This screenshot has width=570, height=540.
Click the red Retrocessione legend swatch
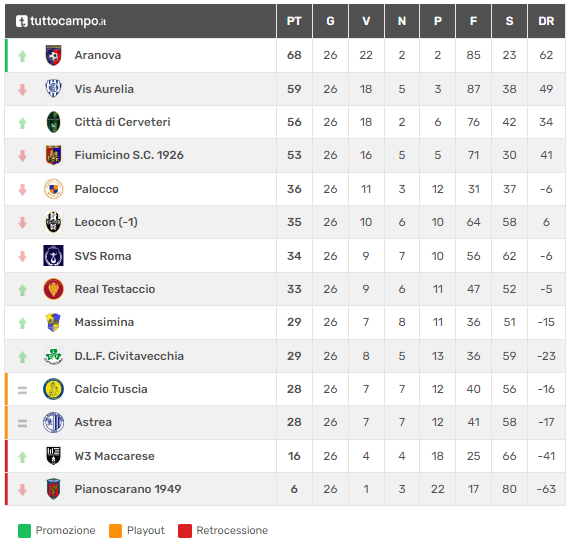pos(185,531)
